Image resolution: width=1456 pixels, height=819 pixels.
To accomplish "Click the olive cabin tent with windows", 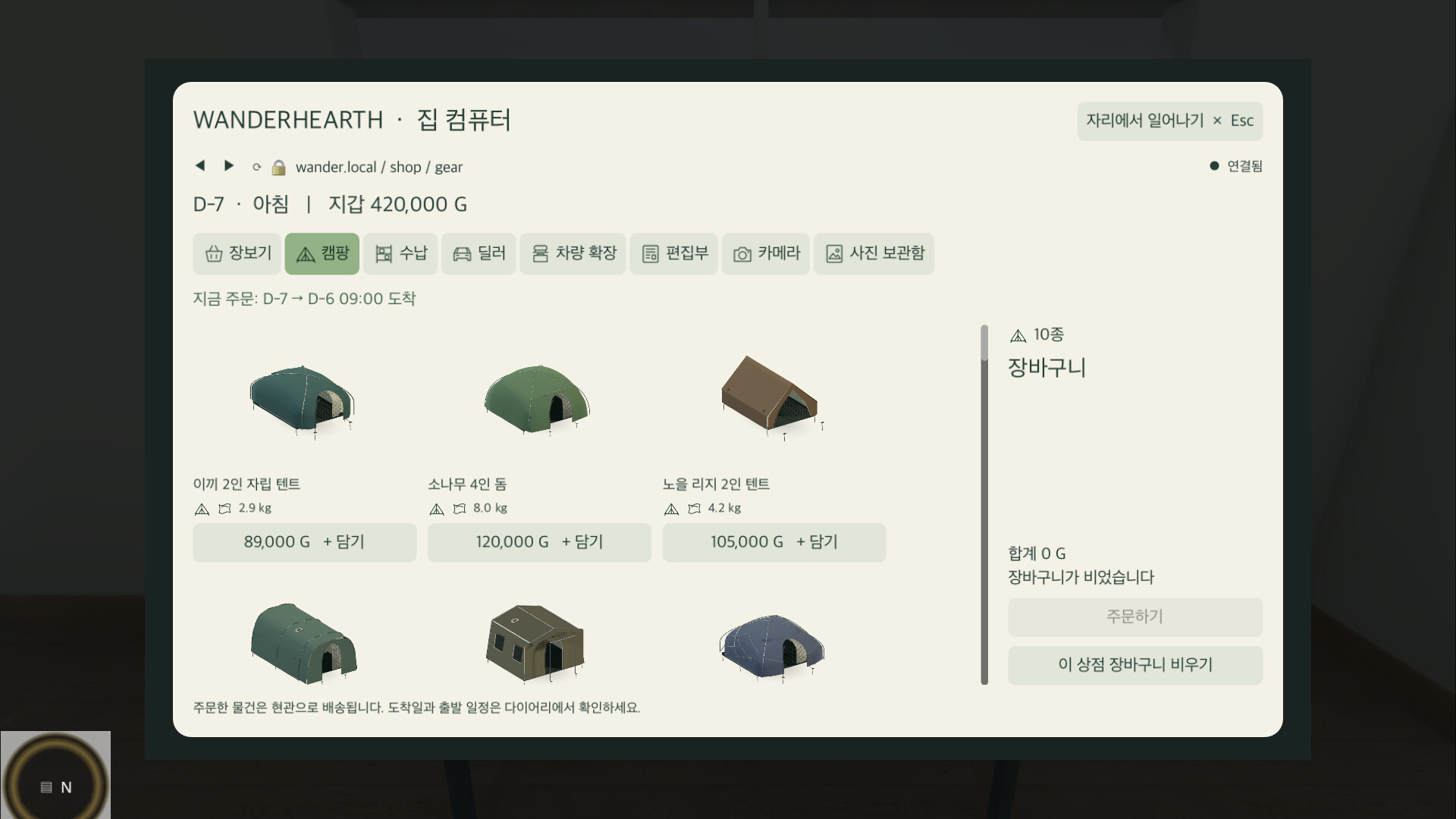I will point(535,642).
